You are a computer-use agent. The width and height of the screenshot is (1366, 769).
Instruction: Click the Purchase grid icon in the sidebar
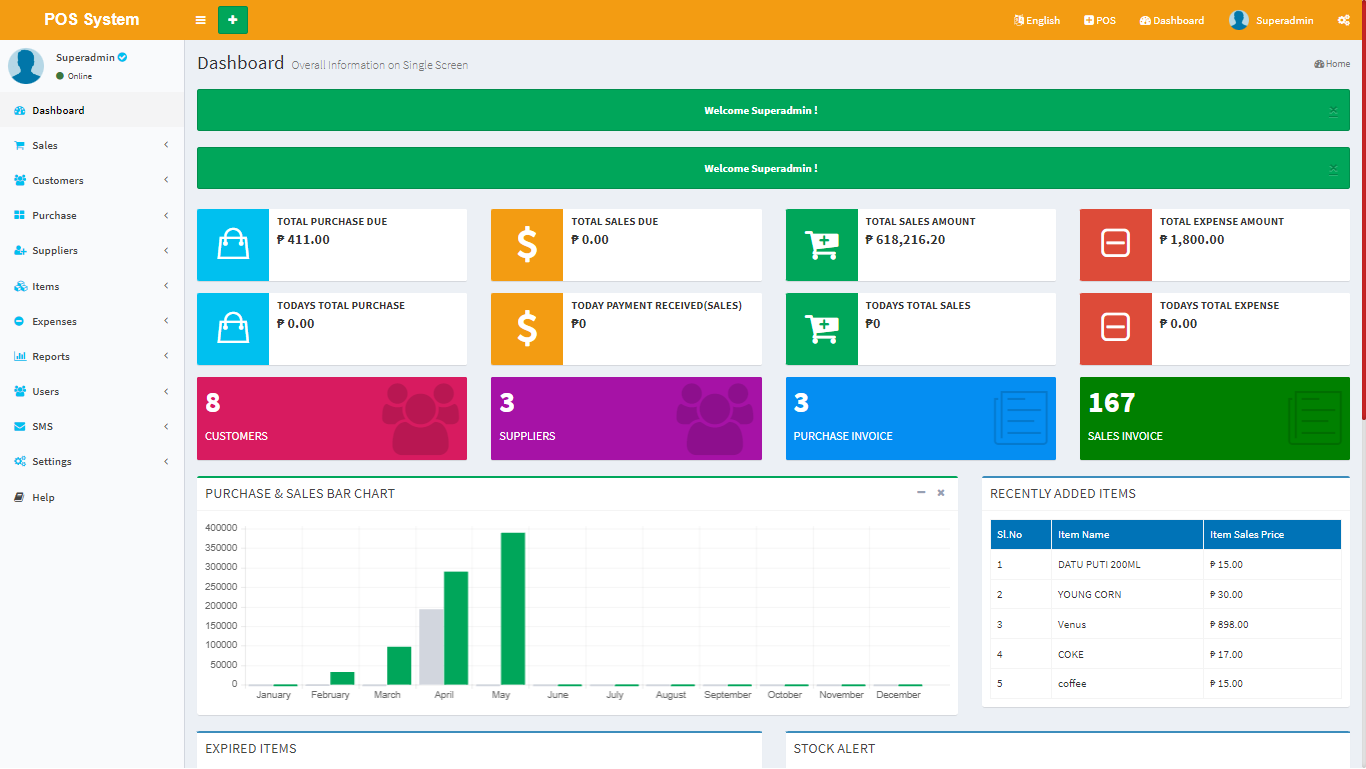[20, 216]
